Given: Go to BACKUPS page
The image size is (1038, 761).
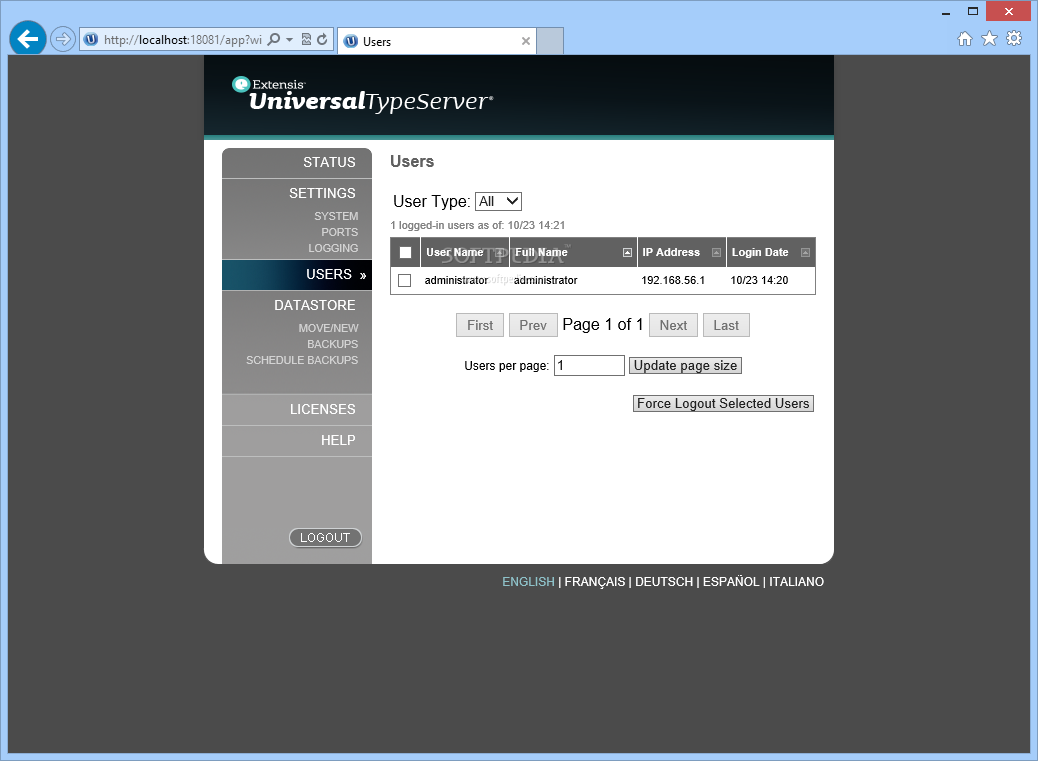Looking at the screenshot, I should coord(332,344).
